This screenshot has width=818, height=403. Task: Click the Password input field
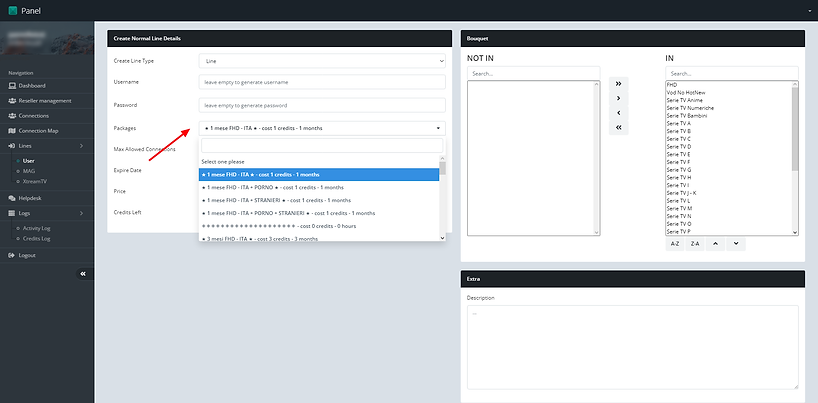[322, 105]
